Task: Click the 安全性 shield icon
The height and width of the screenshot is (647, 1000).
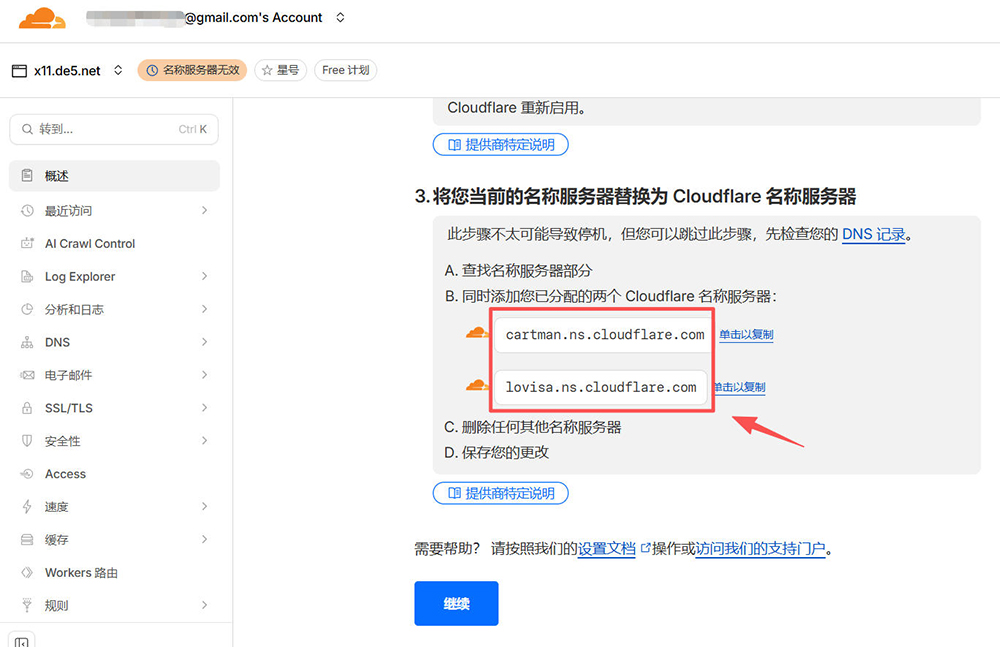Action: [x=27, y=441]
